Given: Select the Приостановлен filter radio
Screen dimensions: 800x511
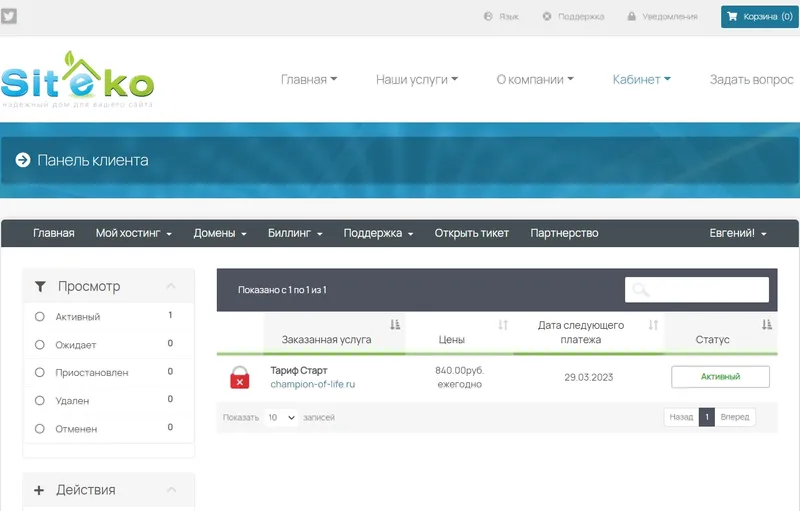Looking at the screenshot, I should [x=39, y=372].
